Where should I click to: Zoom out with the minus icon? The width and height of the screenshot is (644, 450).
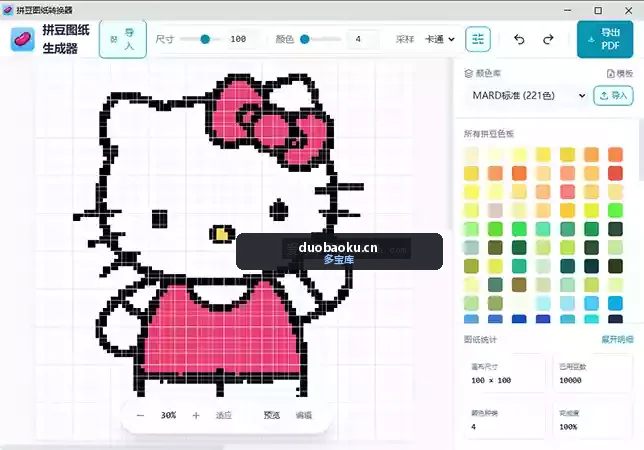140,416
